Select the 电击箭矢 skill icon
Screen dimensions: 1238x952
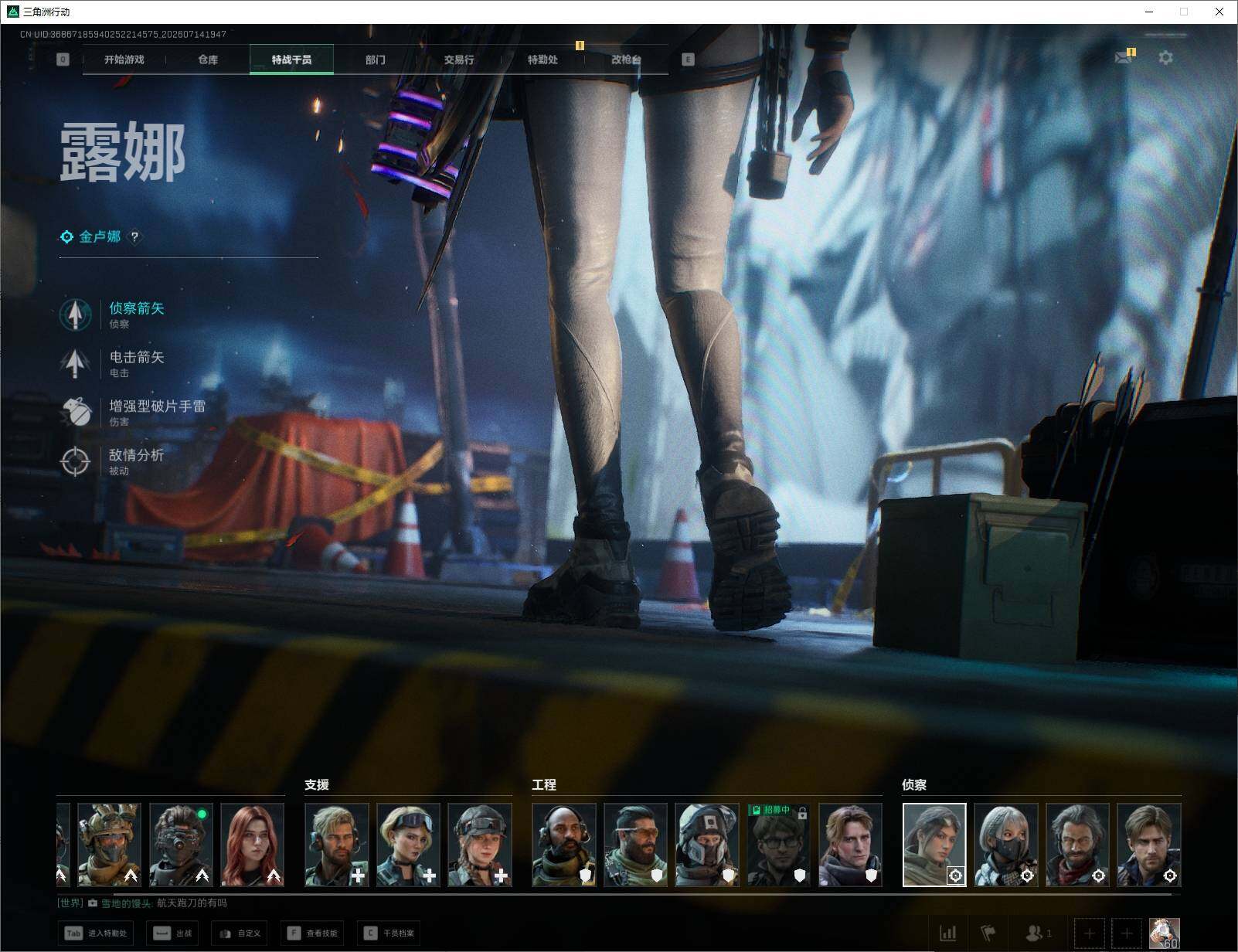tap(75, 363)
